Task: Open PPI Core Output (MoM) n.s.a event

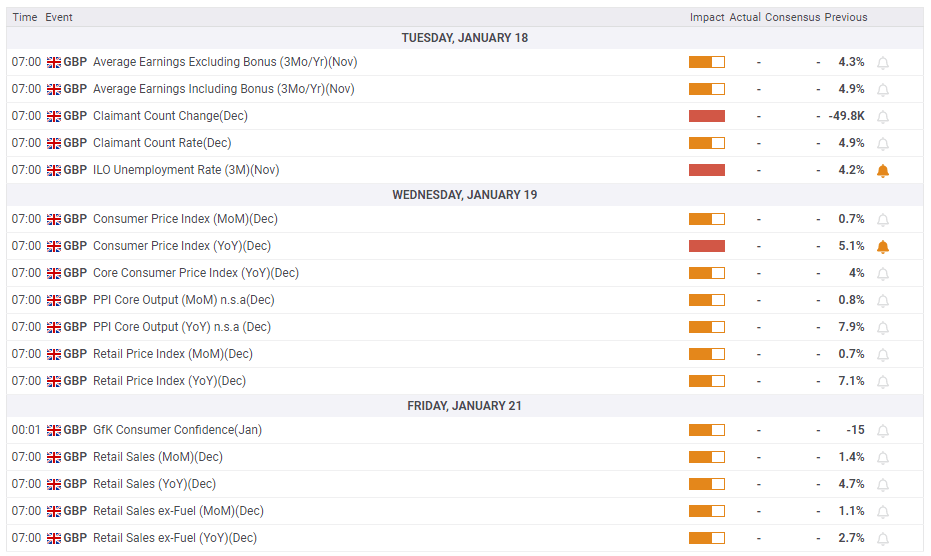Action: [x=183, y=300]
